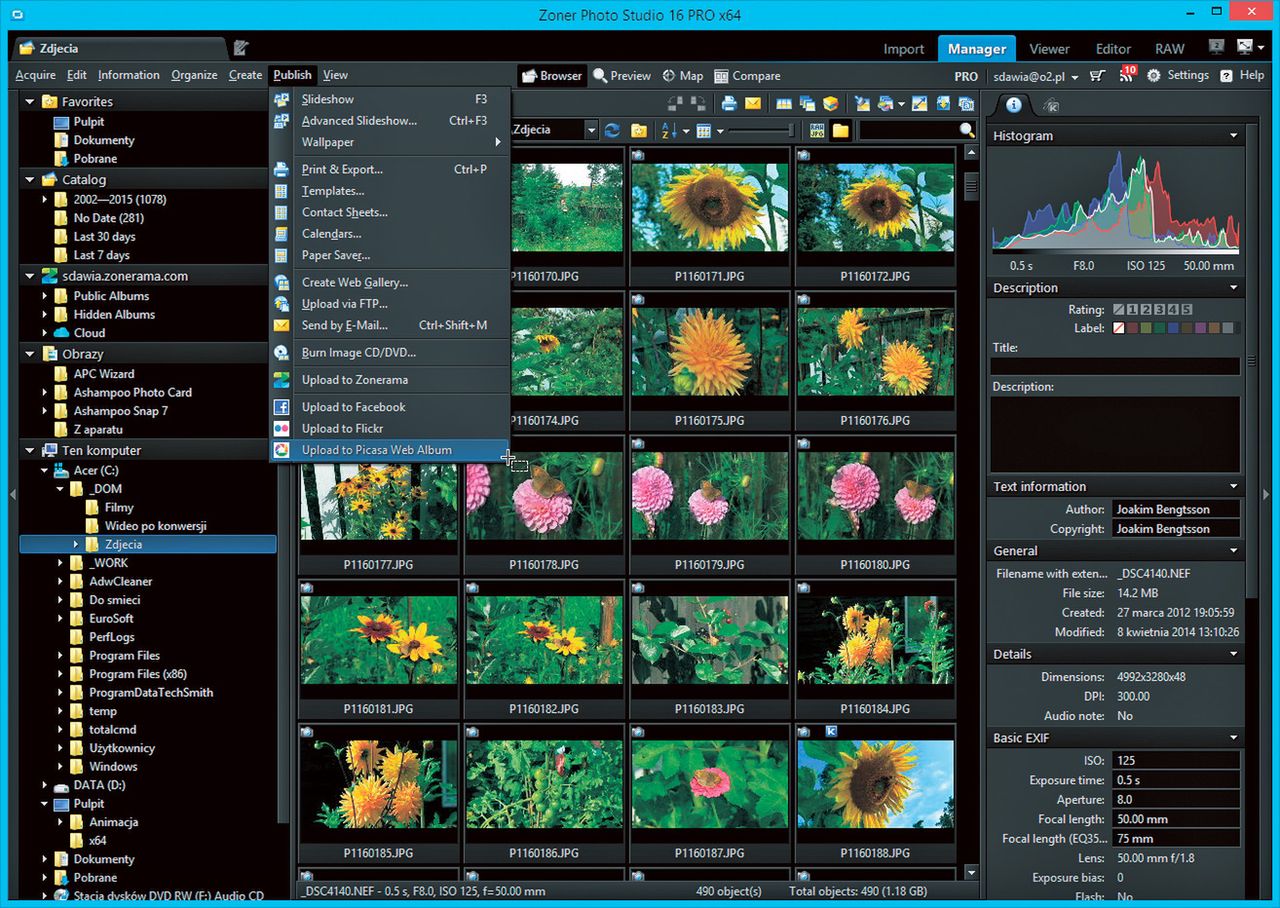Viewport: 1280px width, 908px height.
Task: Switch to the RAW module tab
Action: coord(1170,49)
